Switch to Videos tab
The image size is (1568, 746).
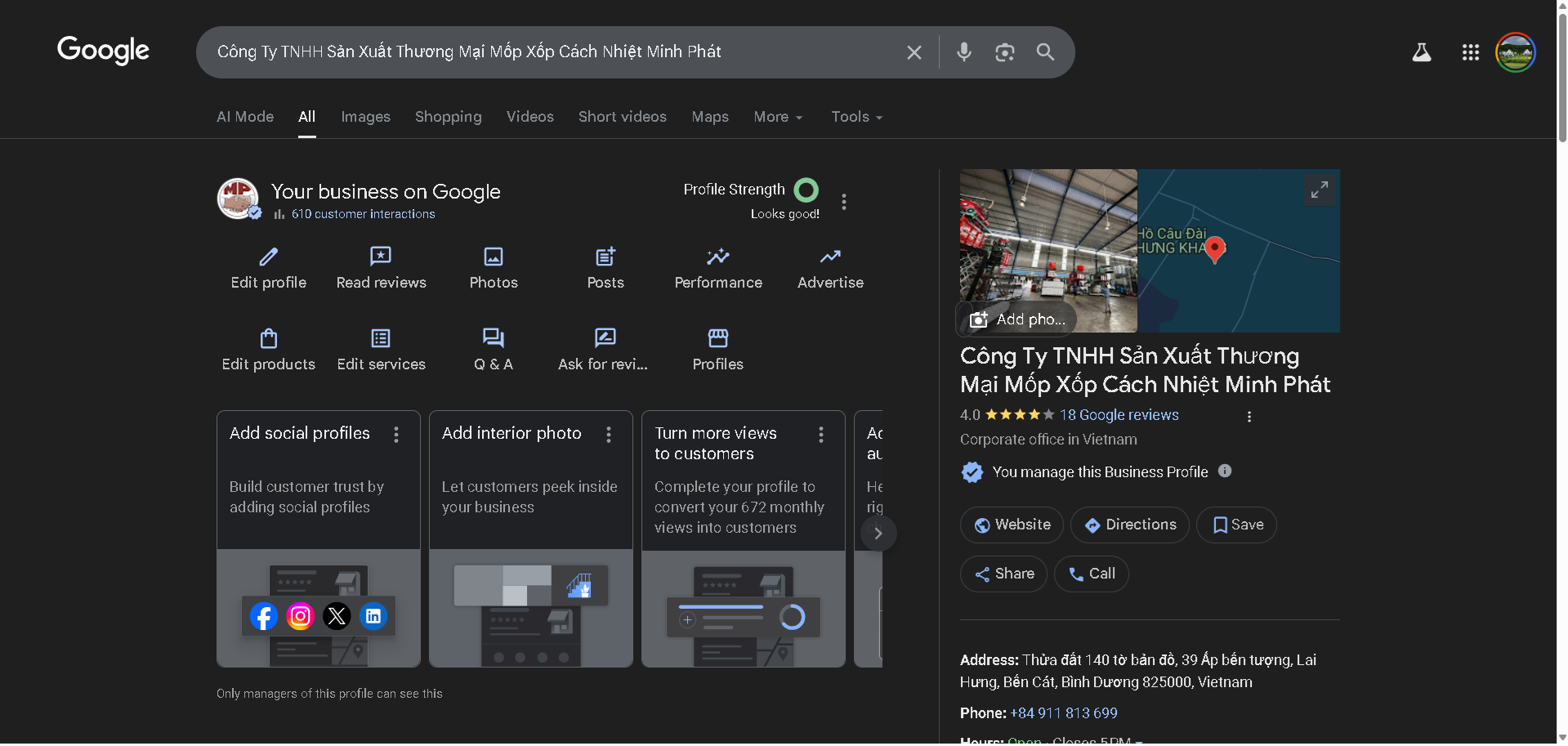click(x=530, y=117)
